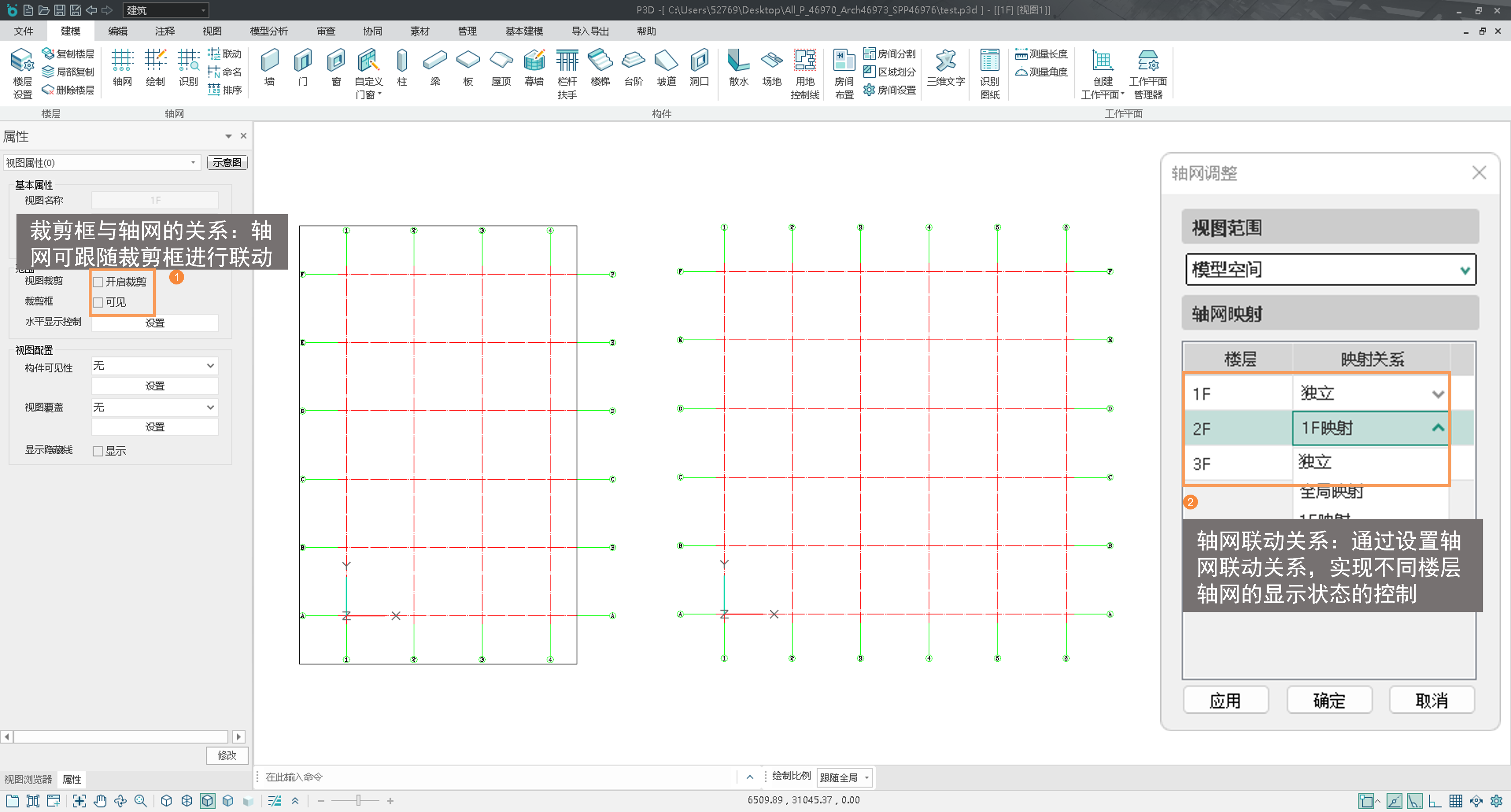Check the 显示隐藏线 显示 checkbox

coord(98,451)
